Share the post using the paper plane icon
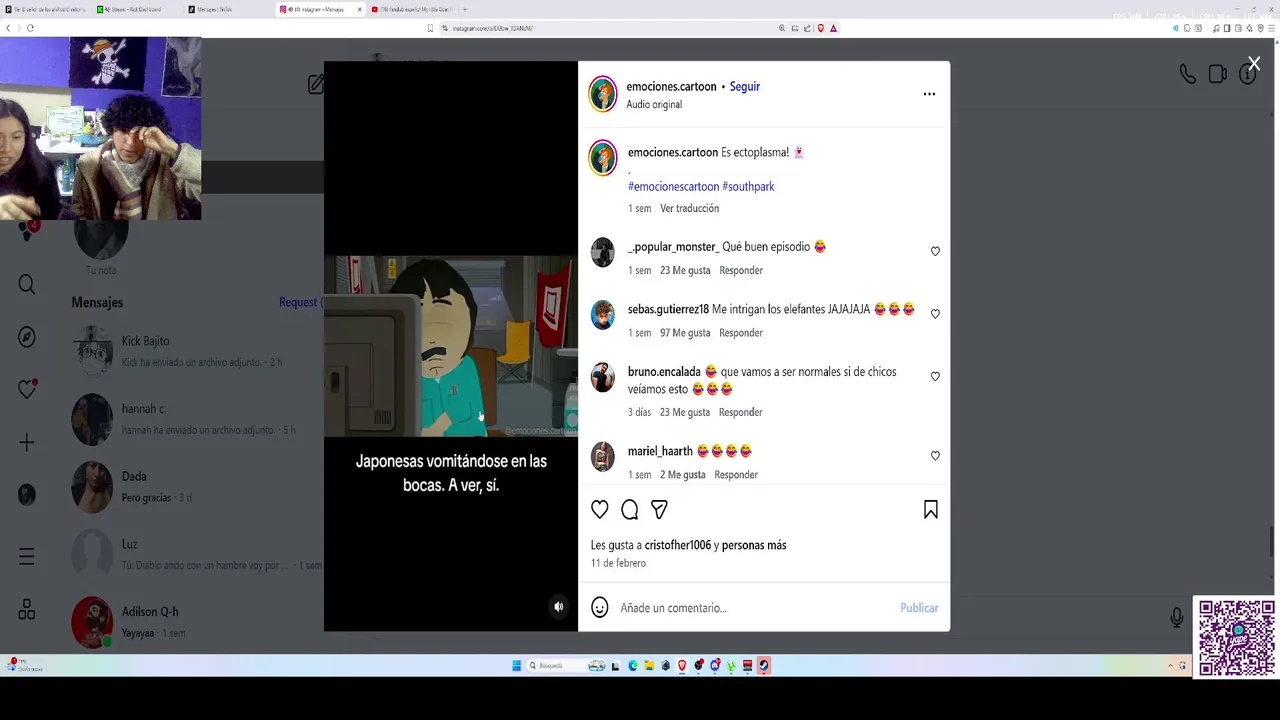This screenshot has height=720, width=1280. [x=659, y=510]
